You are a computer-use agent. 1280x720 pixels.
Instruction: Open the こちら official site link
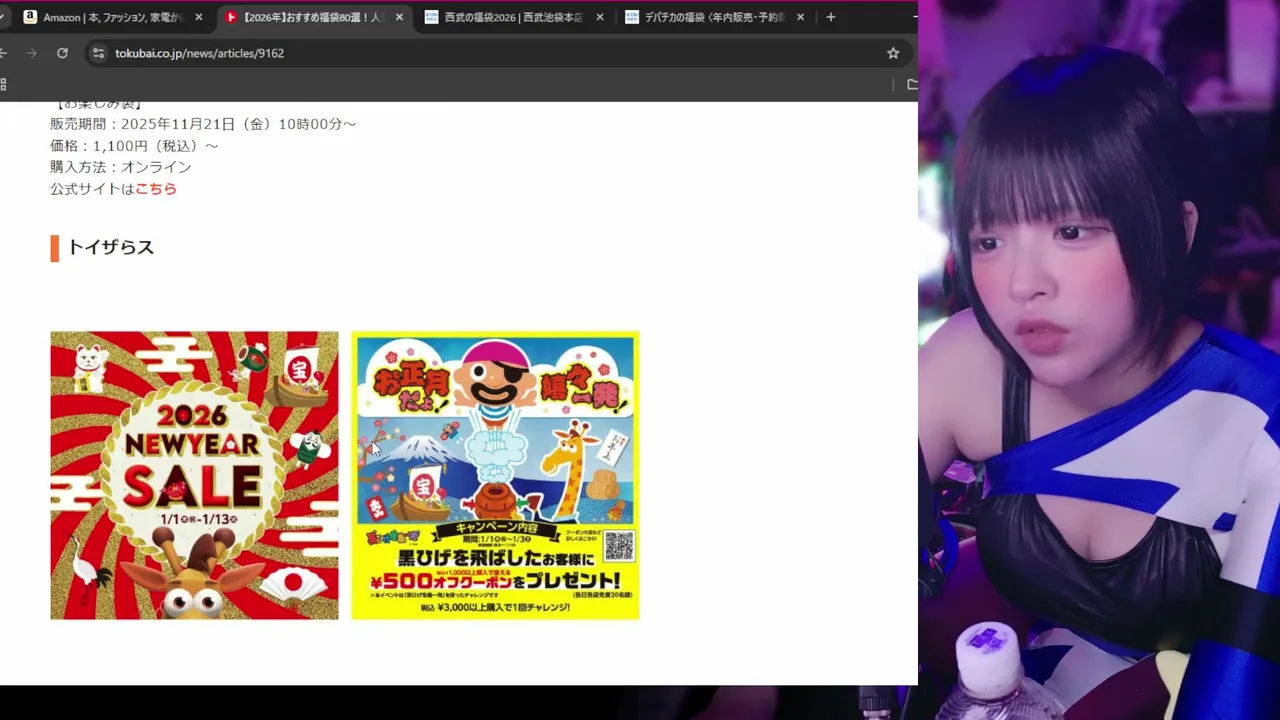156,189
